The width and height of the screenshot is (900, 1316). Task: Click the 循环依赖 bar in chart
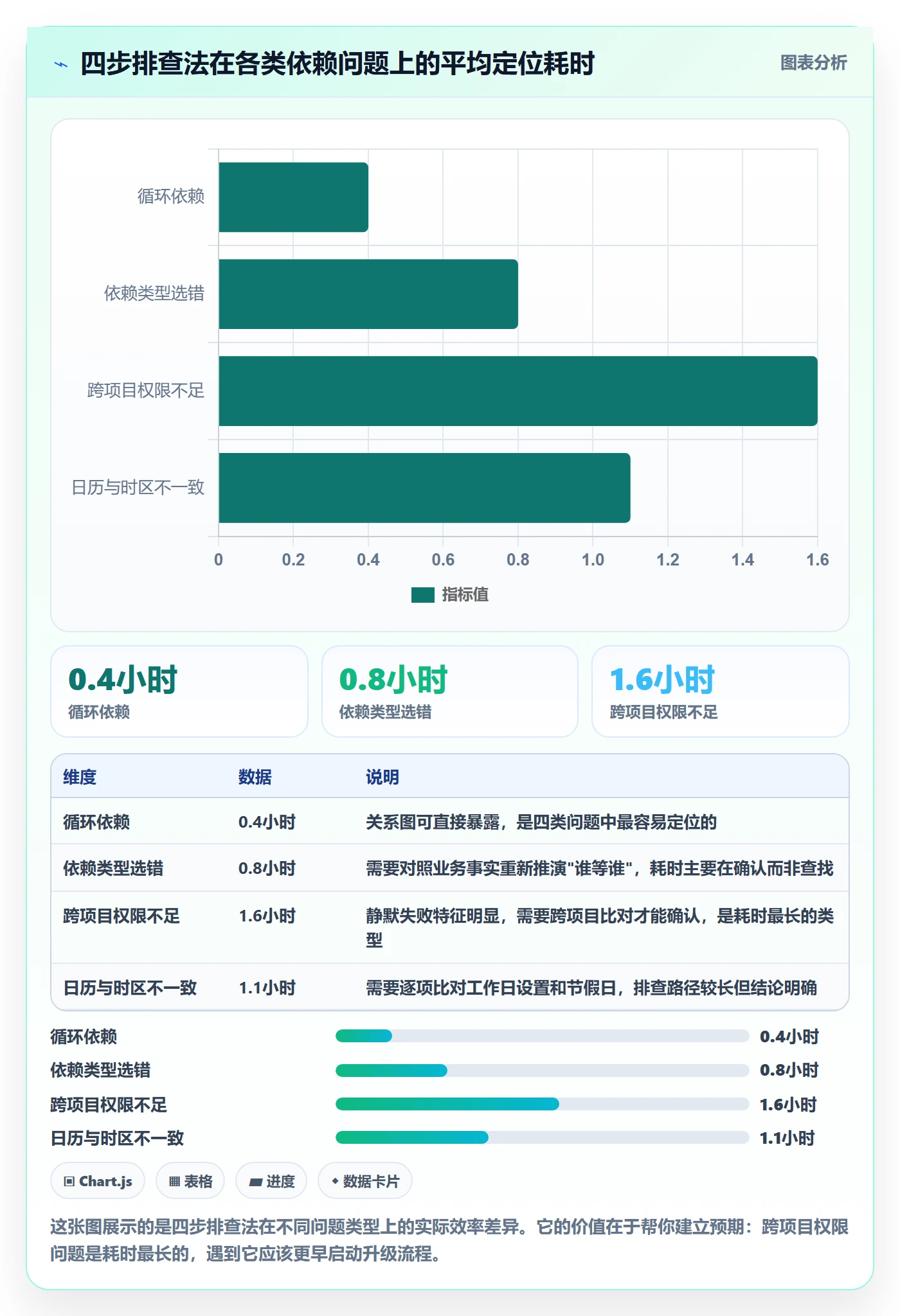(x=293, y=197)
